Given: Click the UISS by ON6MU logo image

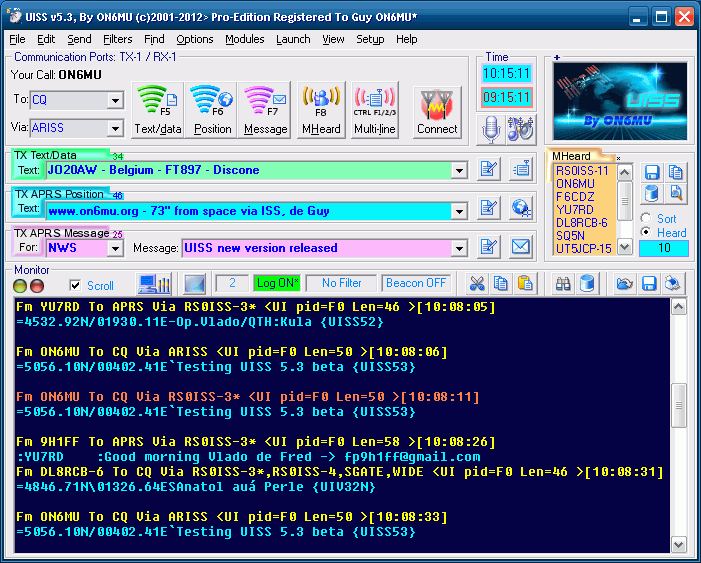Looking at the screenshot, I should click(x=620, y=102).
